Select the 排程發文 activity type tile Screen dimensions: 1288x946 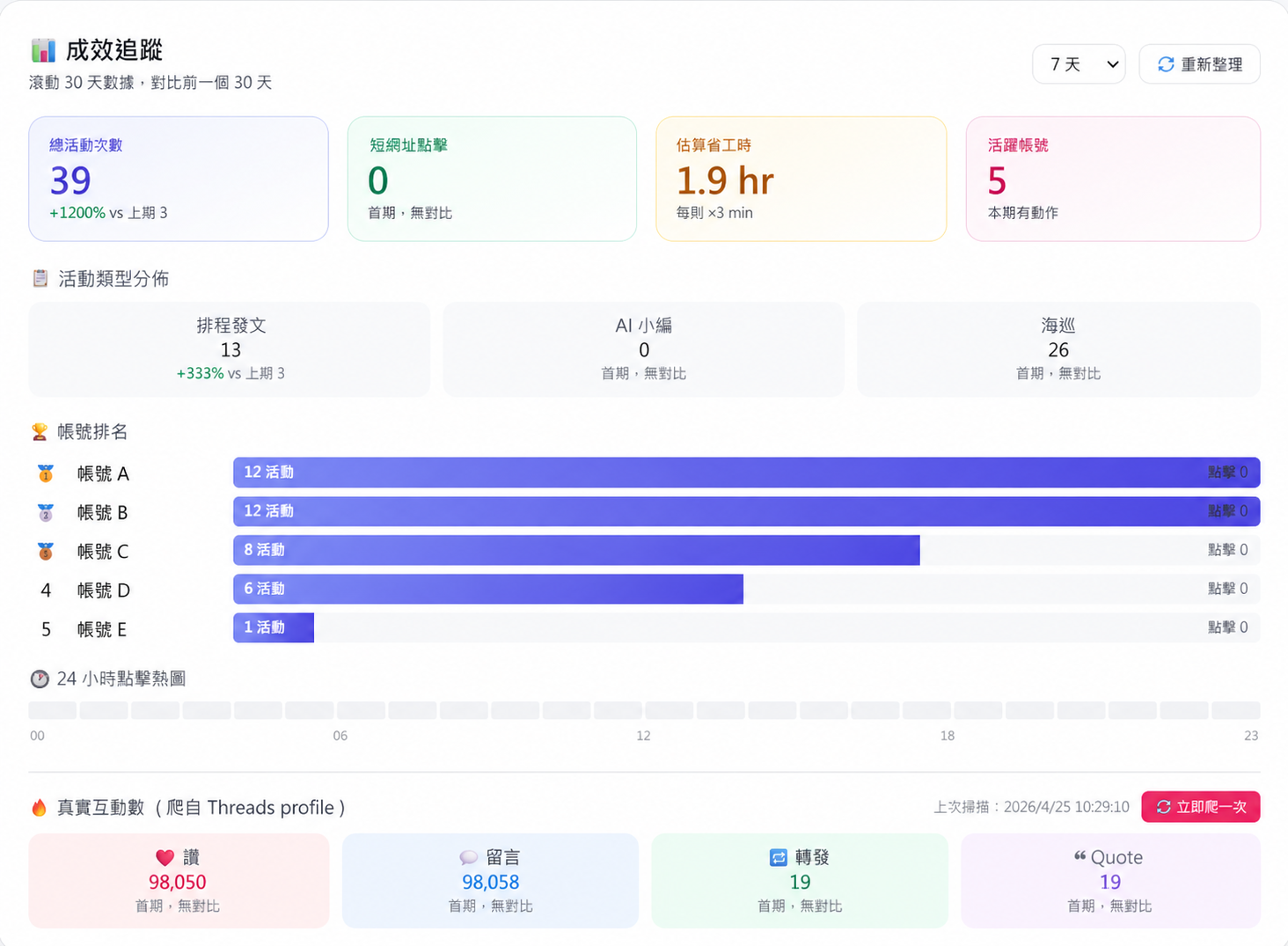pos(230,349)
